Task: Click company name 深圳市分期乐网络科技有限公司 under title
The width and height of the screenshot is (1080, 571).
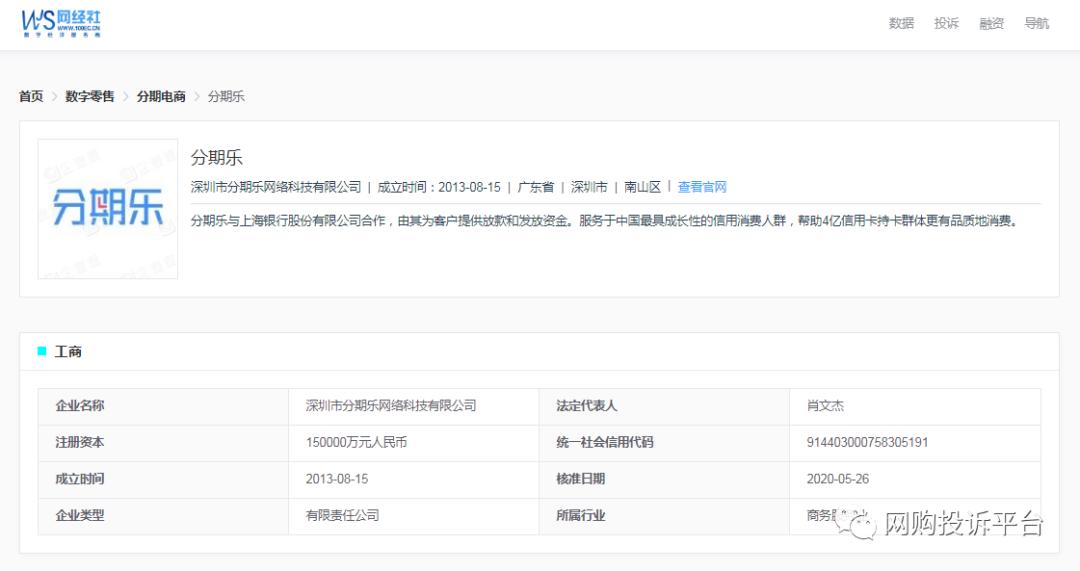Action: (276, 187)
